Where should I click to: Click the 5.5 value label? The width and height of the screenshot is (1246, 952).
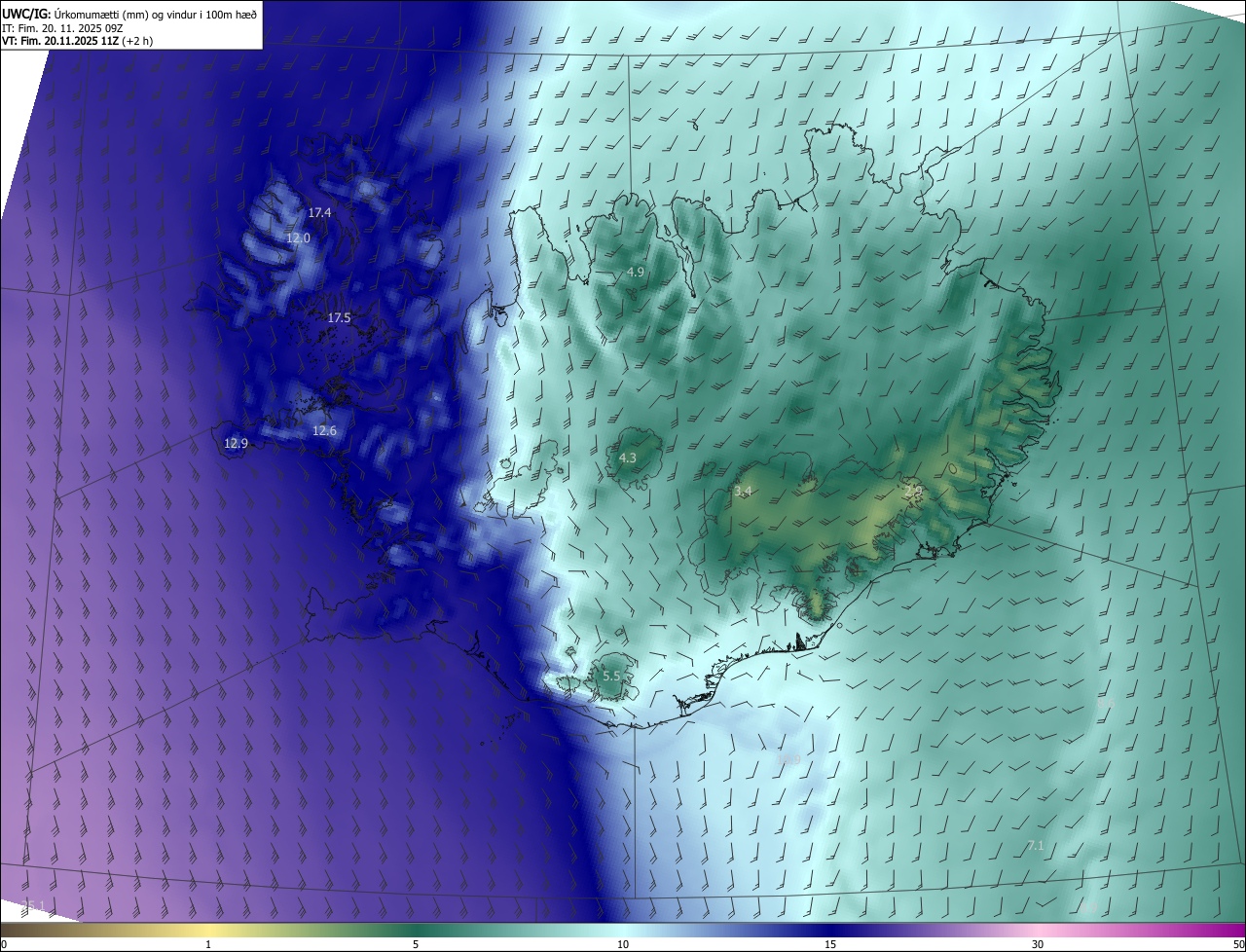[x=611, y=676]
